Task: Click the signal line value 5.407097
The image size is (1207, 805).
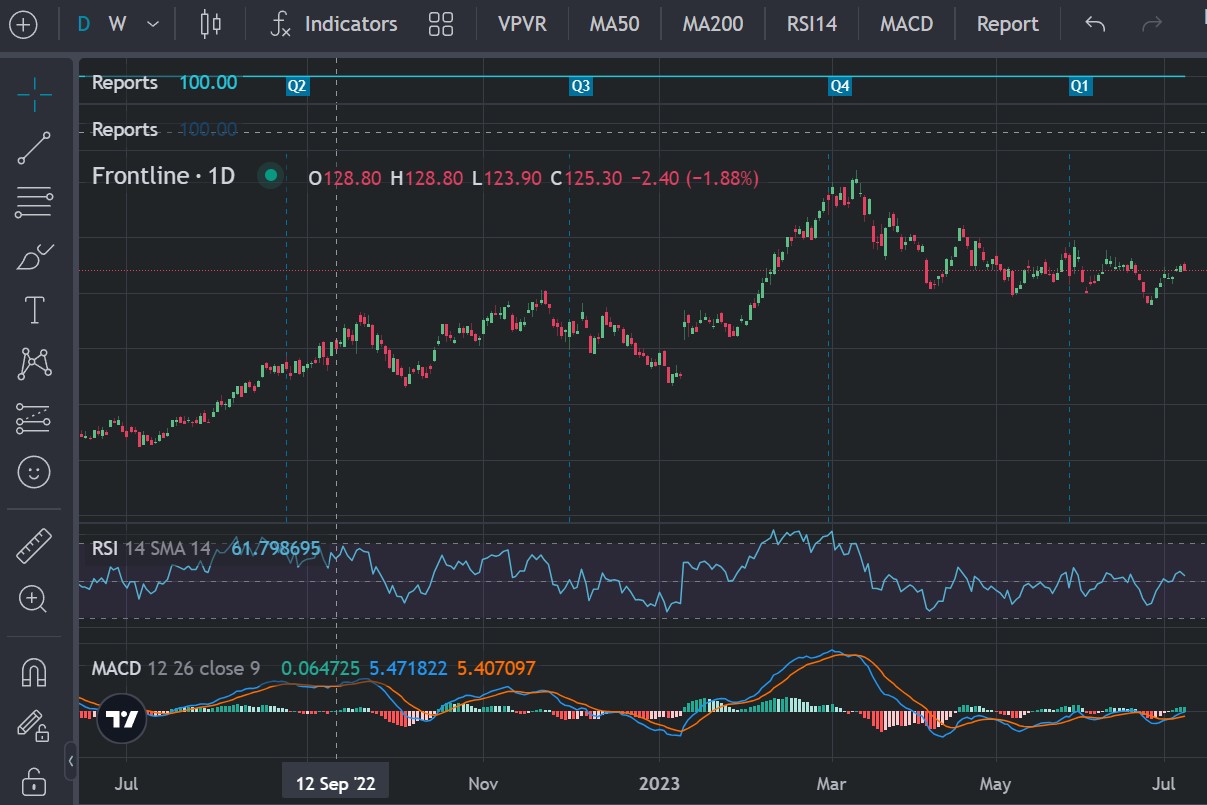Action: (495, 667)
